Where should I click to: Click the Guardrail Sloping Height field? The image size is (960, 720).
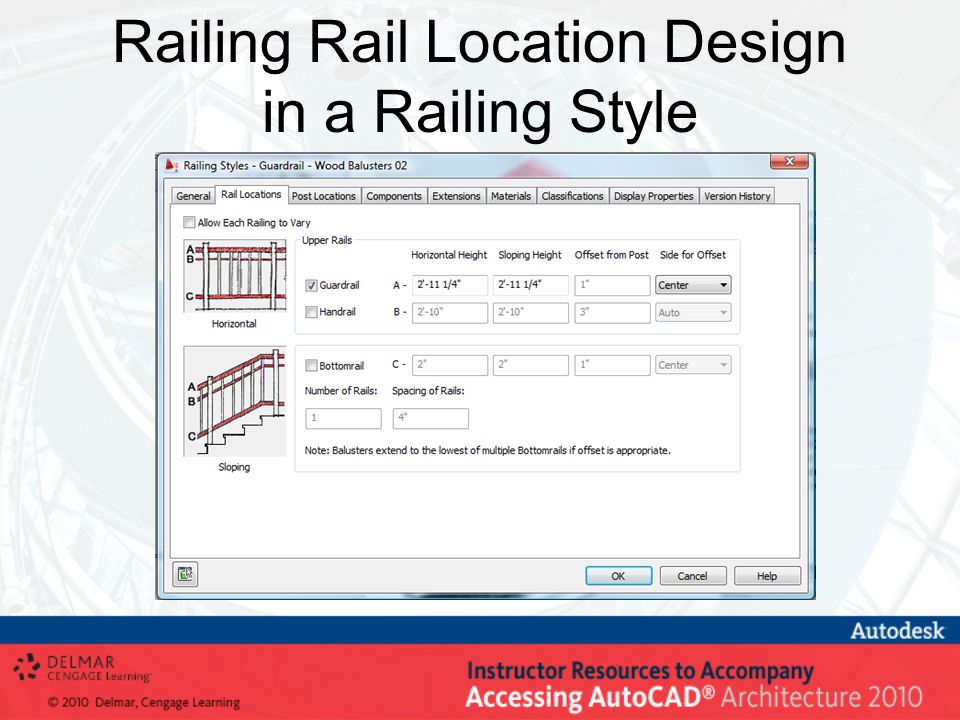(x=531, y=285)
